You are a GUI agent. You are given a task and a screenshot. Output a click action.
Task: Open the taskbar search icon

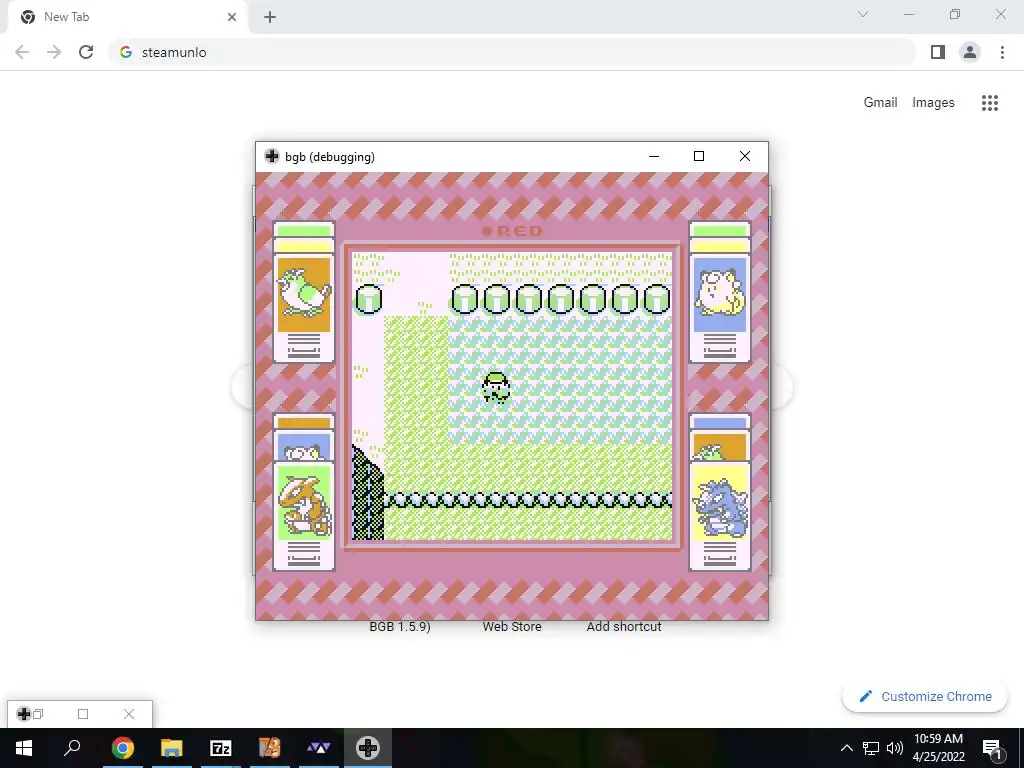coord(72,748)
